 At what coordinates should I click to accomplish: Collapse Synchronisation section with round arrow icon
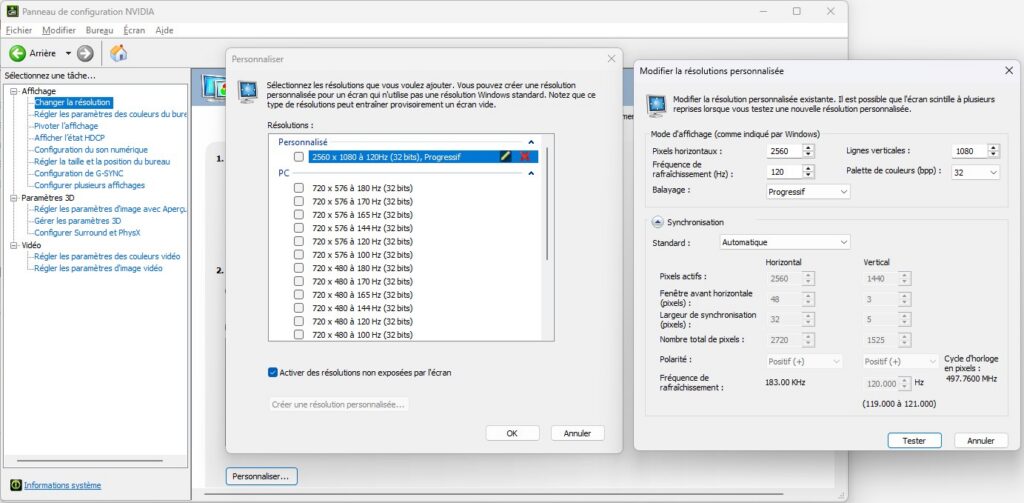[x=657, y=222]
